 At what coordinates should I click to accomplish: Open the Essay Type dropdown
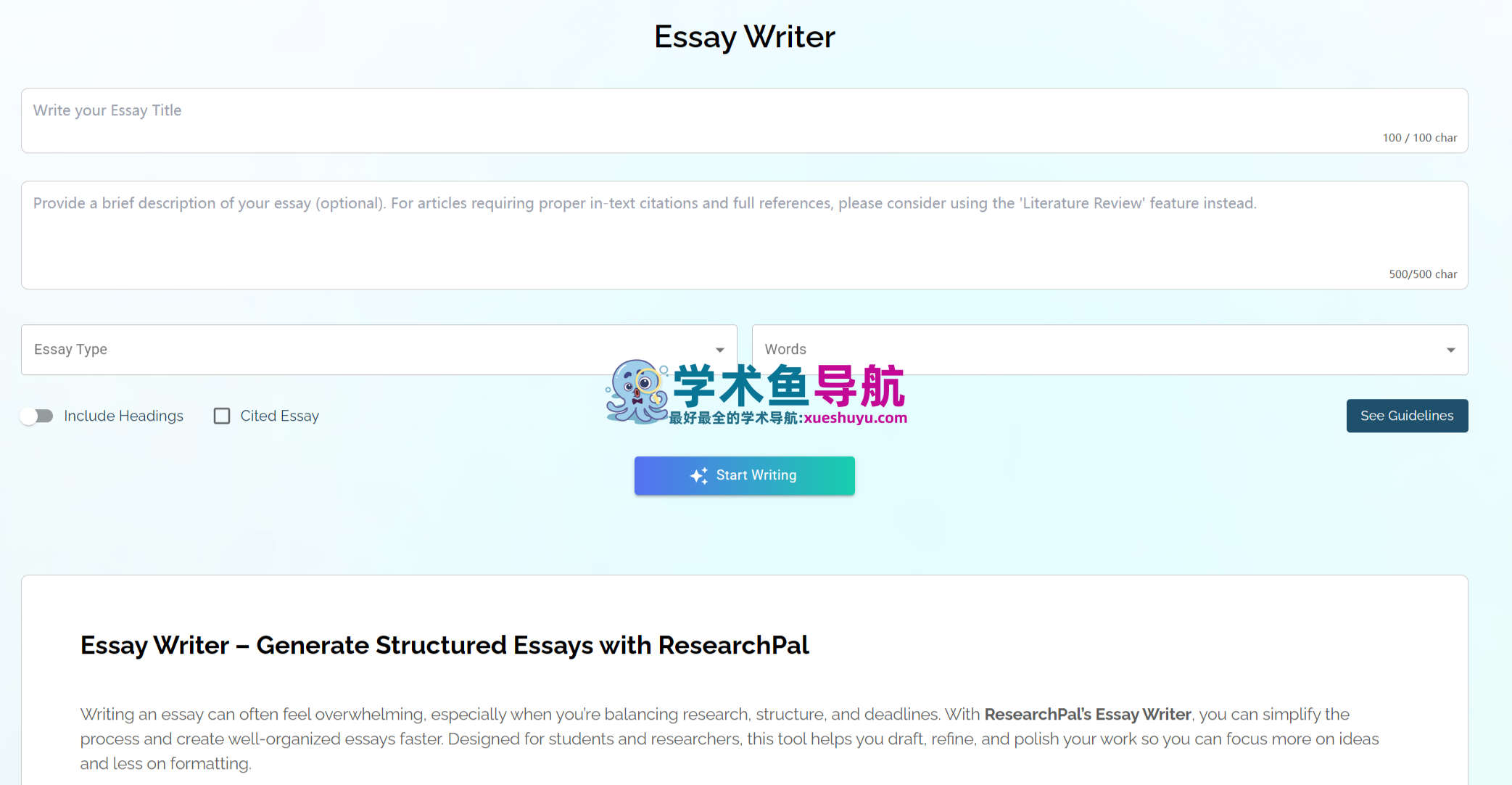tap(379, 350)
